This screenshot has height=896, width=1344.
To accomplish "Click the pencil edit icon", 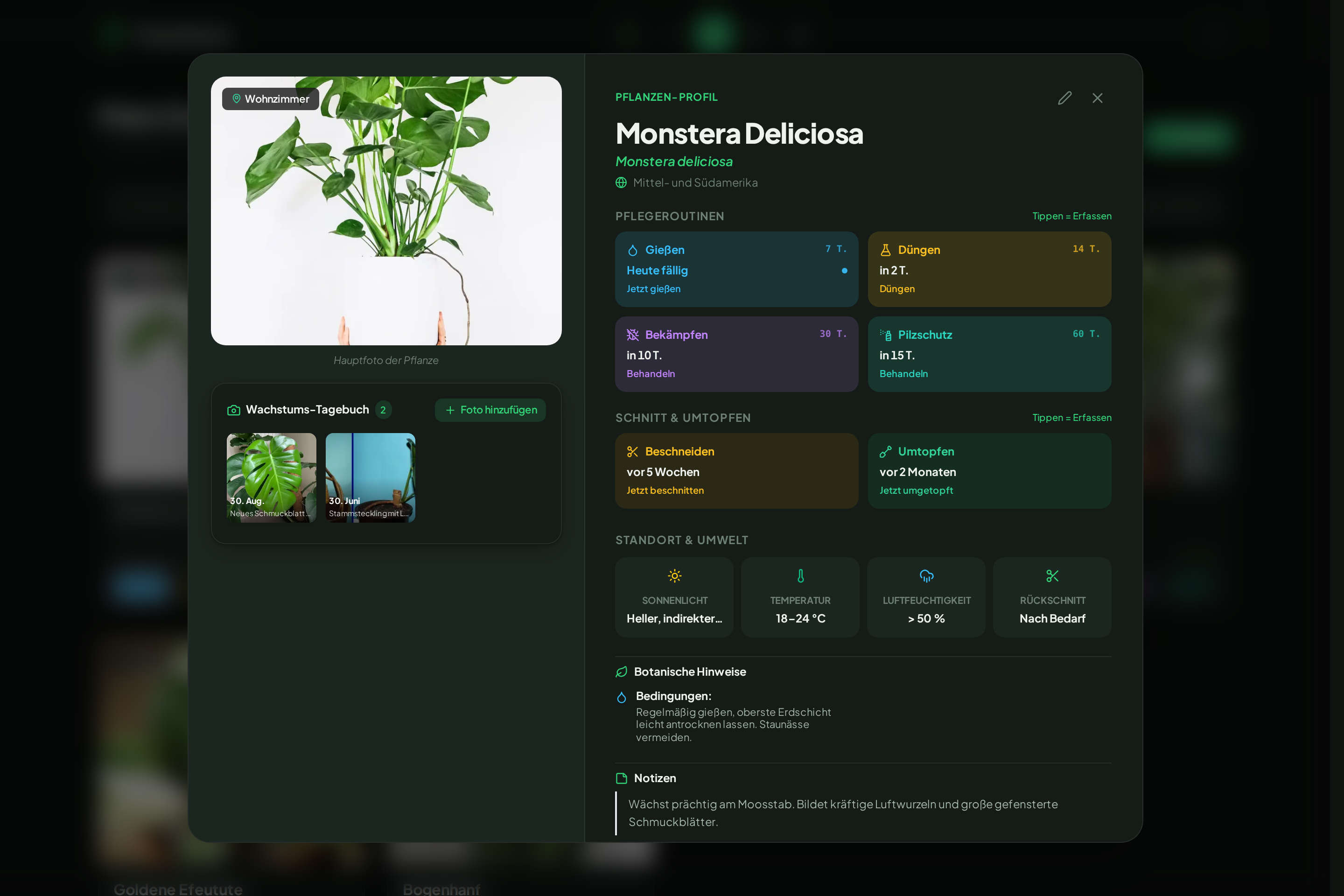I will (x=1064, y=98).
